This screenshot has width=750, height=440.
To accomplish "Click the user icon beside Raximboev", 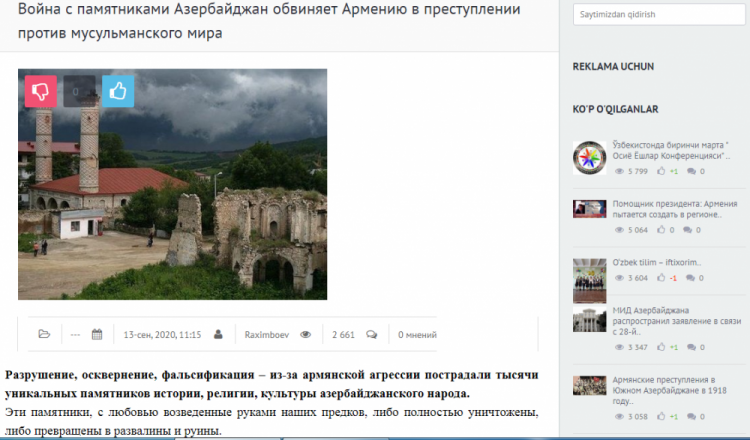I will pyautogui.click(x=233, y=334).
